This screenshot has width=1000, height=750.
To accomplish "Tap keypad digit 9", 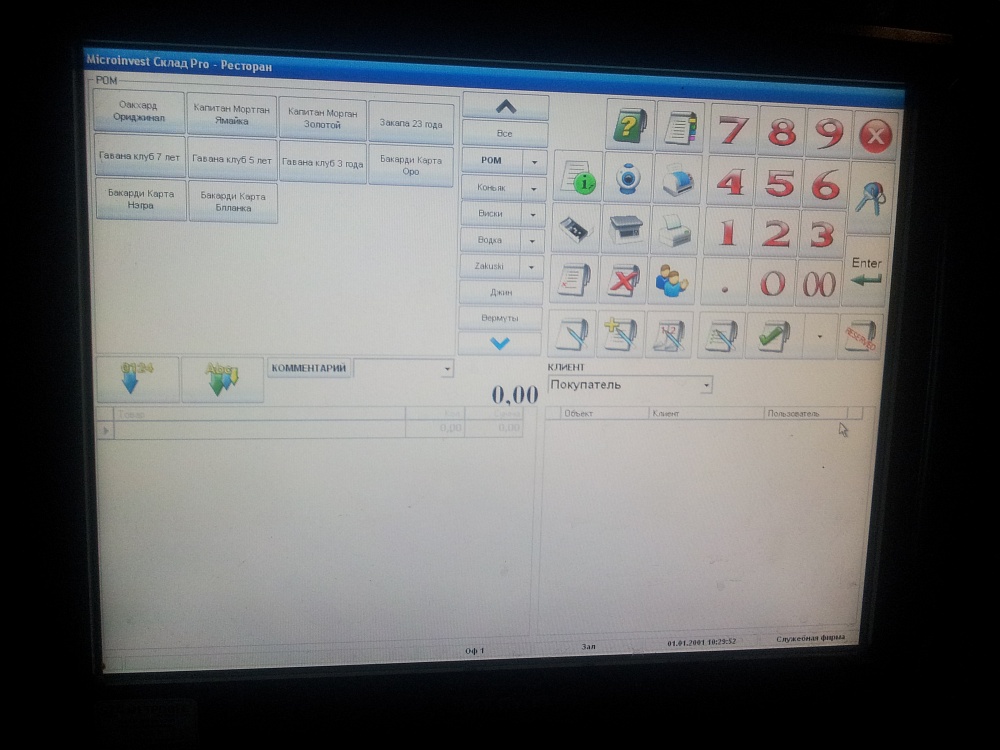I will (829, 134).
